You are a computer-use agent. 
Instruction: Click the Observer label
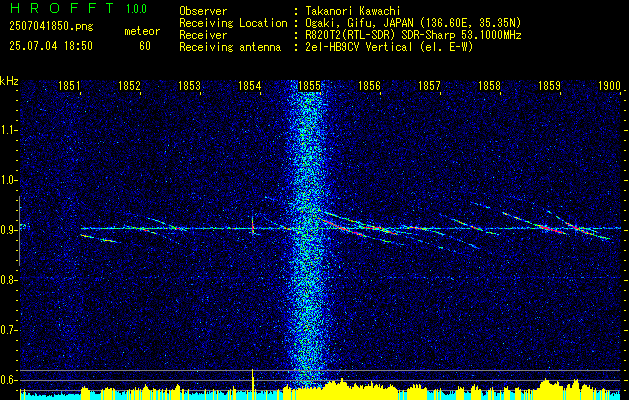point(203,11)
